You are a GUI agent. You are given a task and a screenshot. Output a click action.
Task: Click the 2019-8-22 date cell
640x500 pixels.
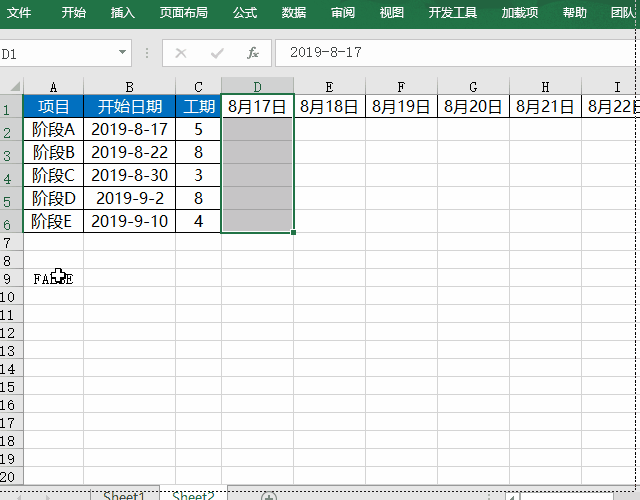[x=129, y=152]
